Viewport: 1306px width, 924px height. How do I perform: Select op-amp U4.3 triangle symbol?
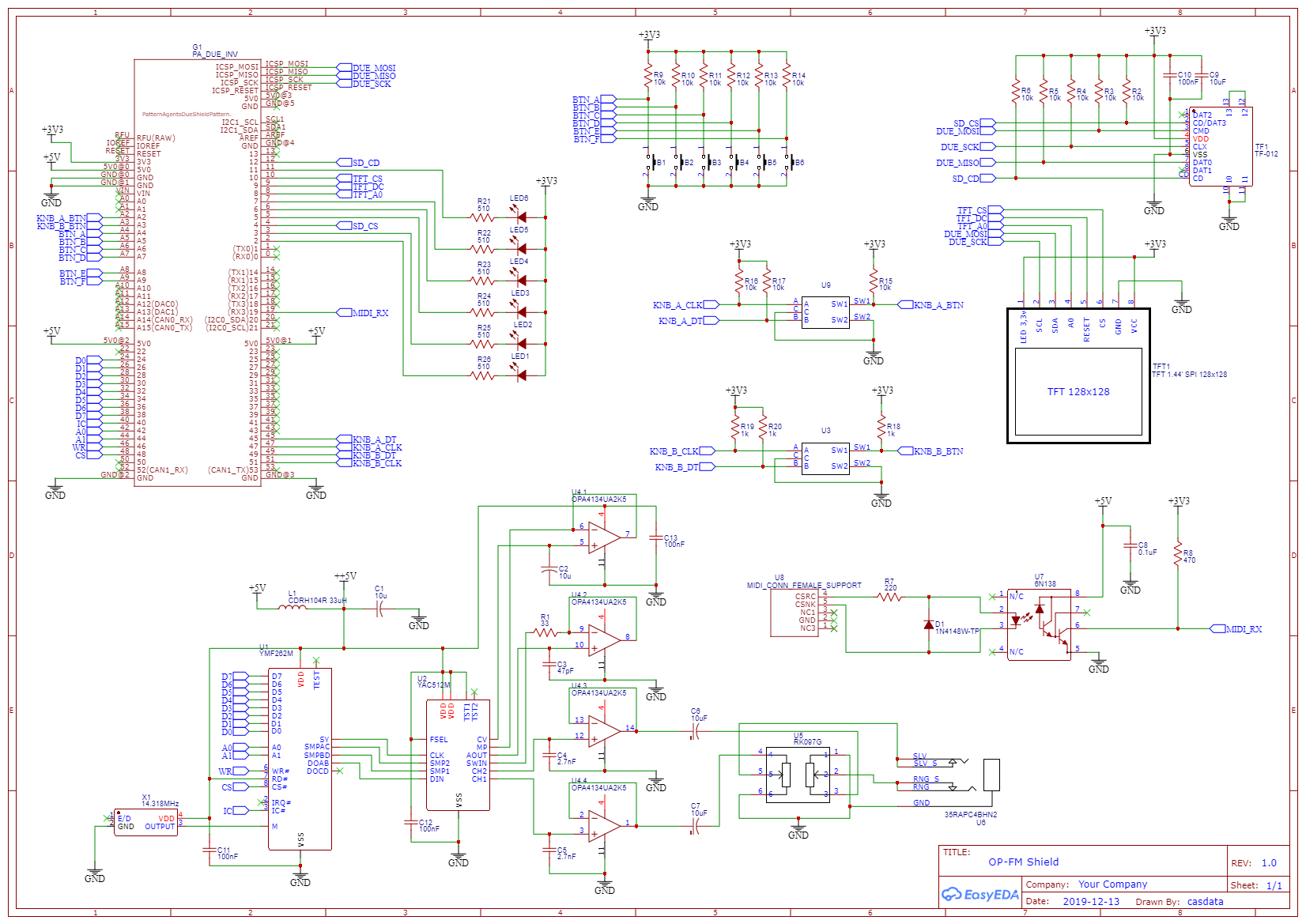tap(604, 732)
